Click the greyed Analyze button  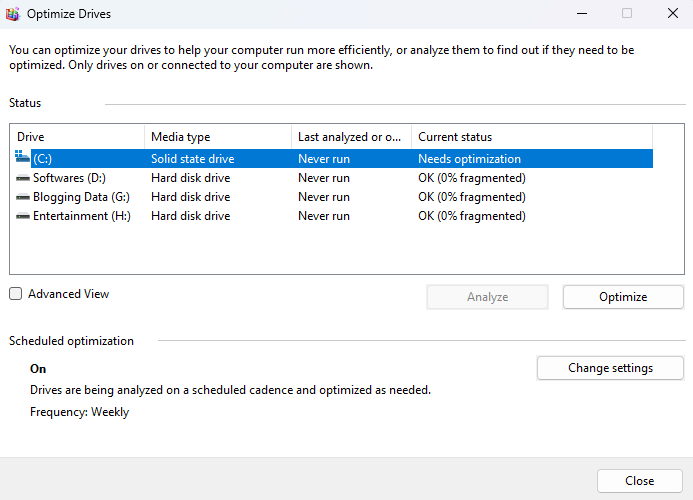pos(487,297)
